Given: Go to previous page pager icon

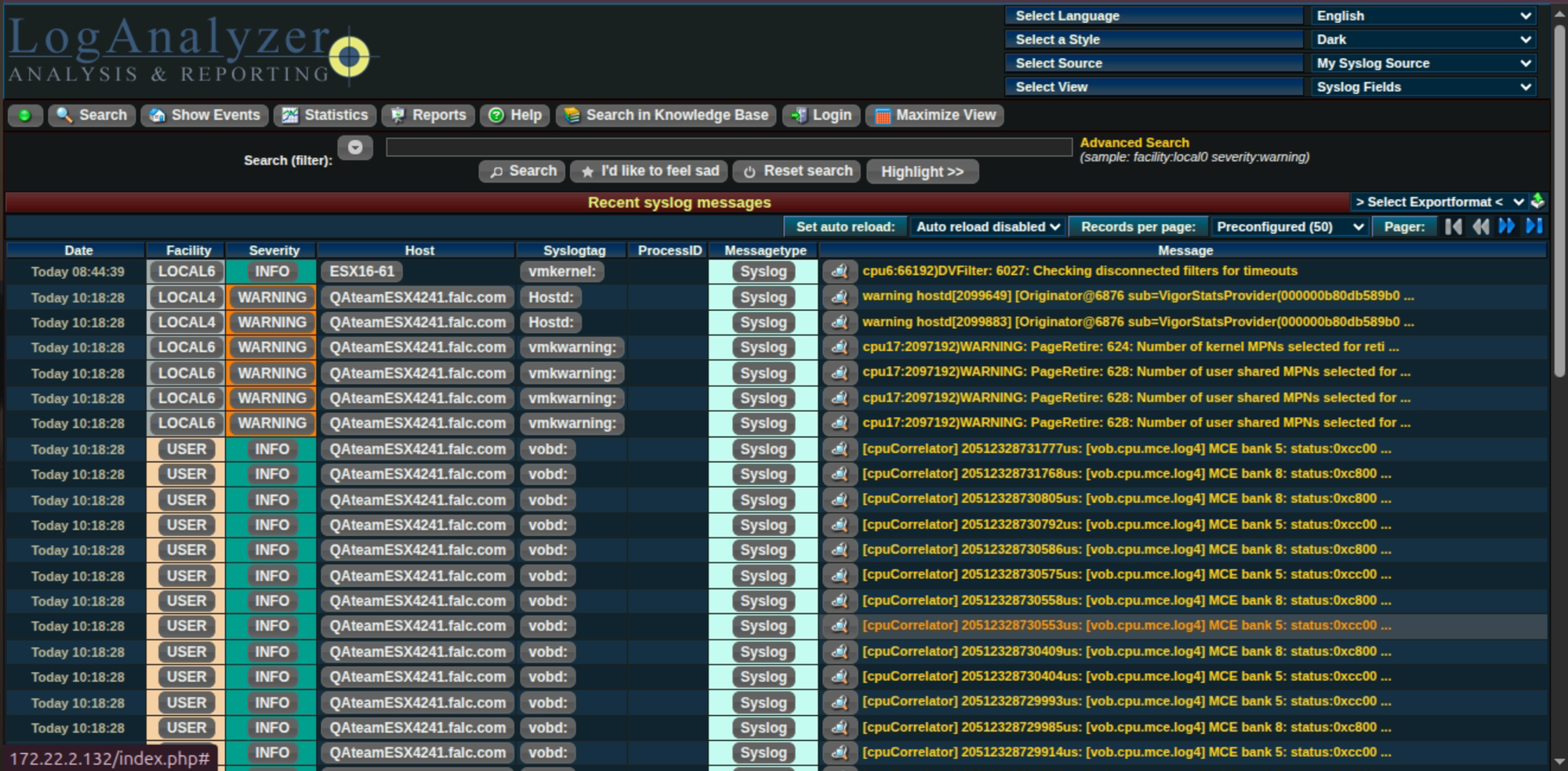Looking at the screenshot, I should click(x=1480, y=226).
